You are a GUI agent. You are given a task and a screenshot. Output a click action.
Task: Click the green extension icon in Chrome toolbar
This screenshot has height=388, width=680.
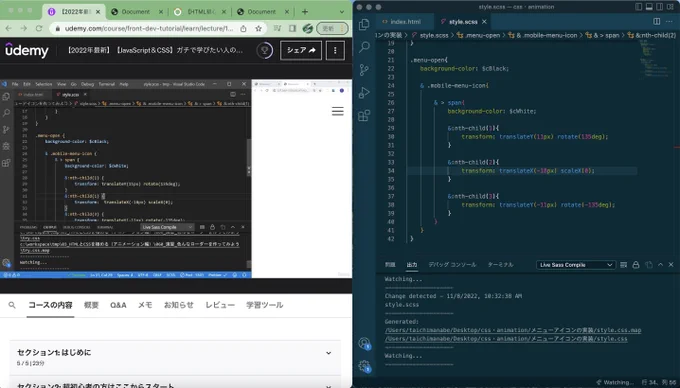[307, 29]
